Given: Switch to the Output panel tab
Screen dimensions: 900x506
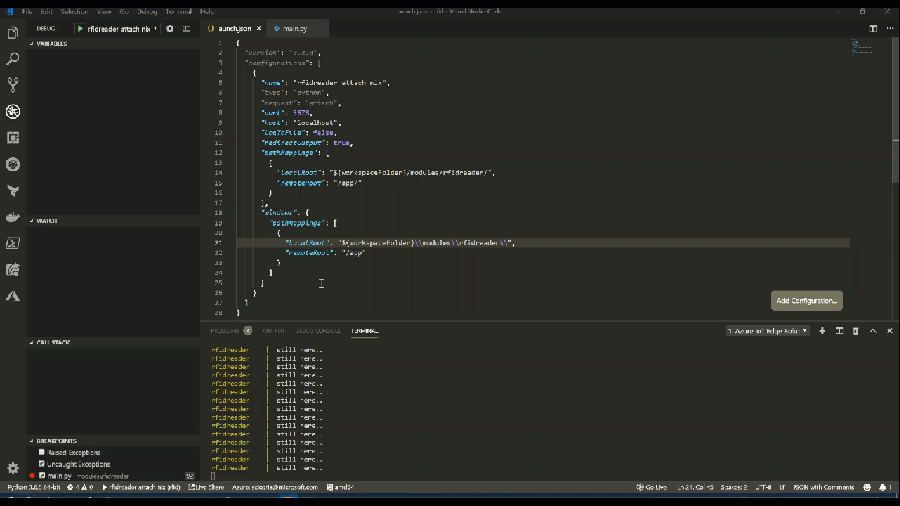Looking at the screenshot, I should click(274, 331).
